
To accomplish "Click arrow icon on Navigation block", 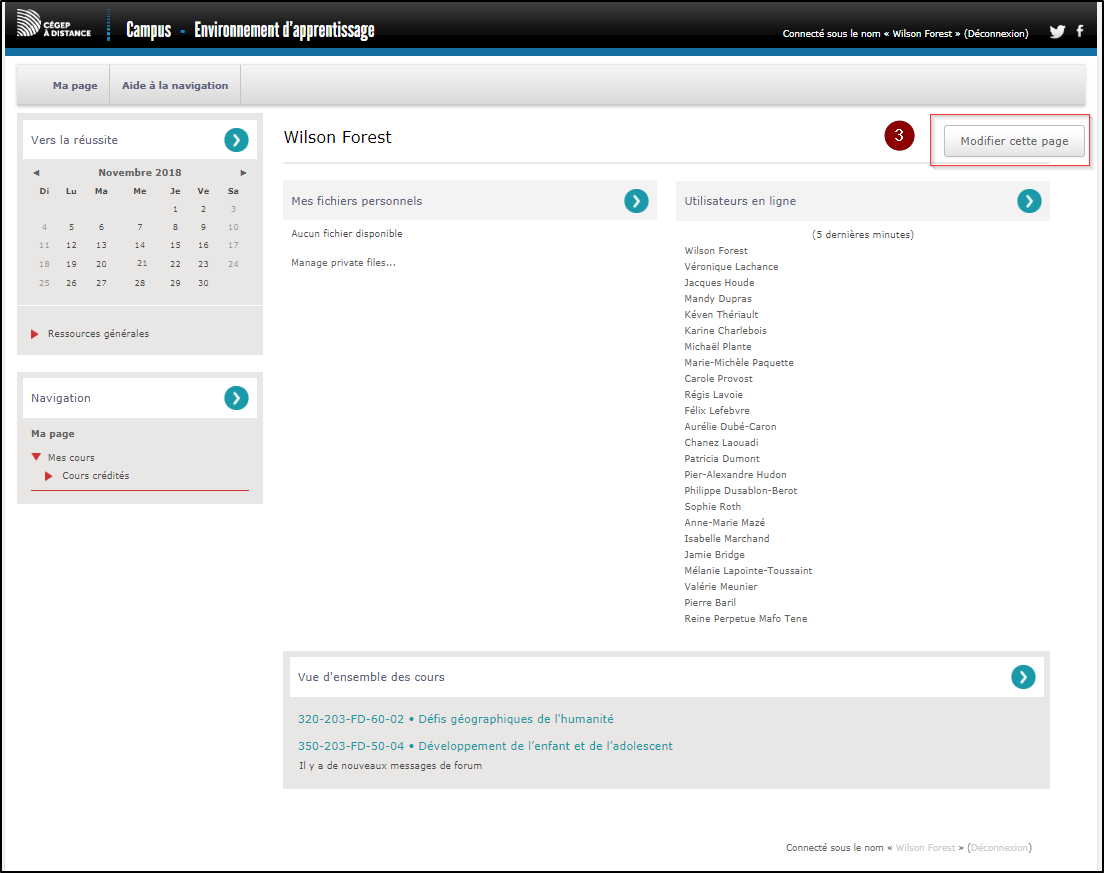I will 236,398.
